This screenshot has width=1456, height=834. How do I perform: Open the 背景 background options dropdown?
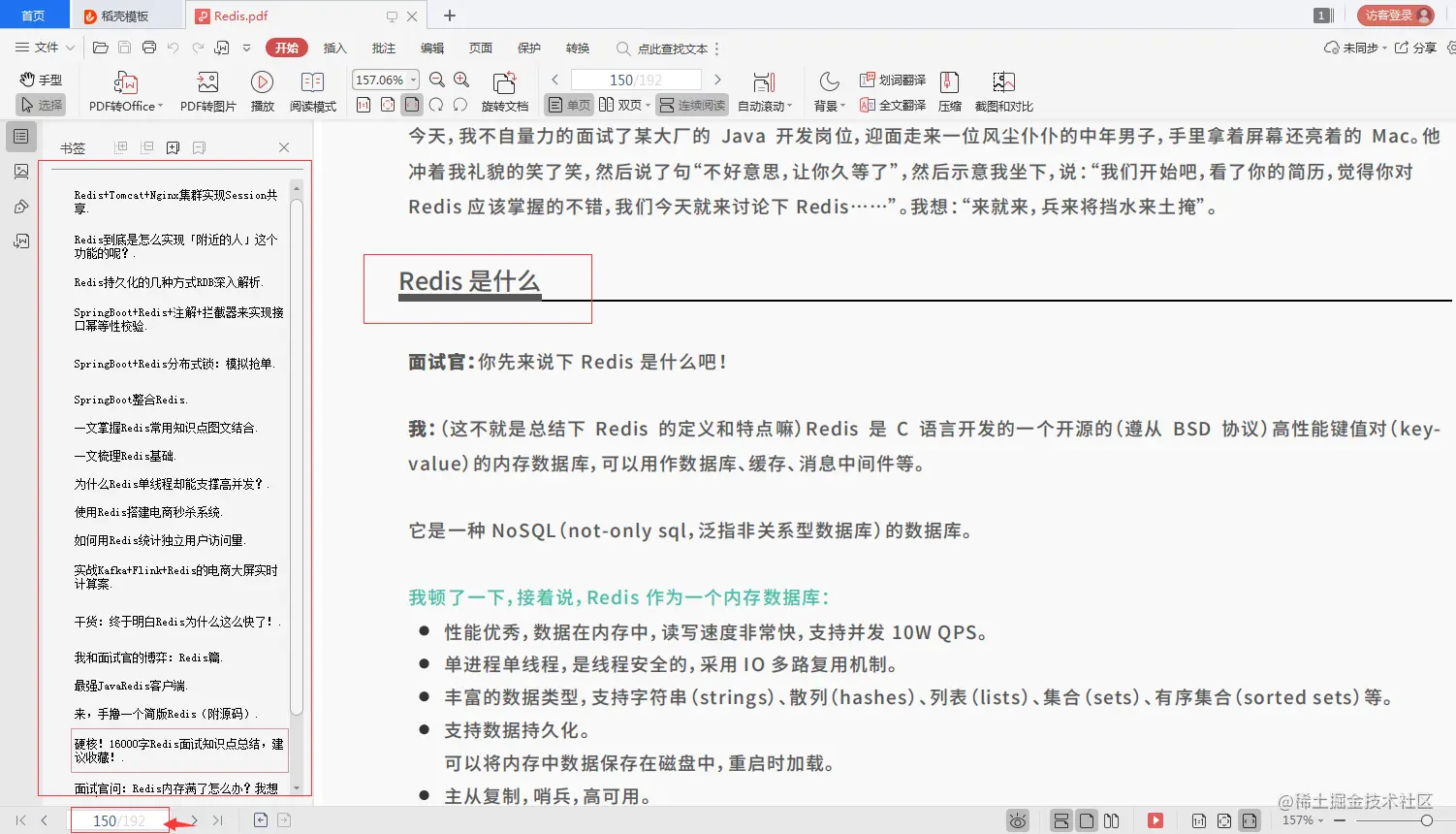click(x=829, y=105)
